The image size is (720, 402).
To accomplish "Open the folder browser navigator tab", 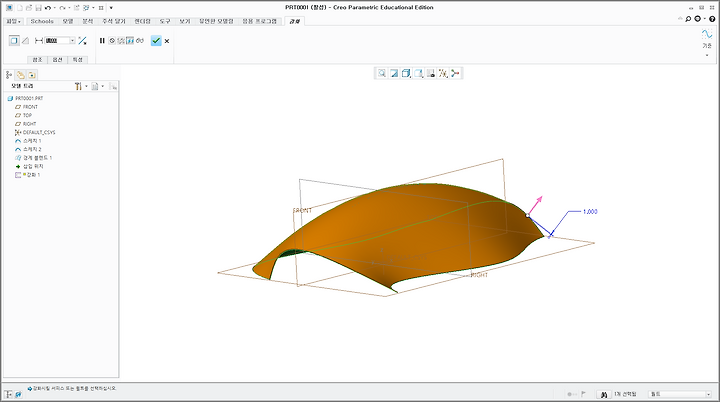I will [21, 75].
